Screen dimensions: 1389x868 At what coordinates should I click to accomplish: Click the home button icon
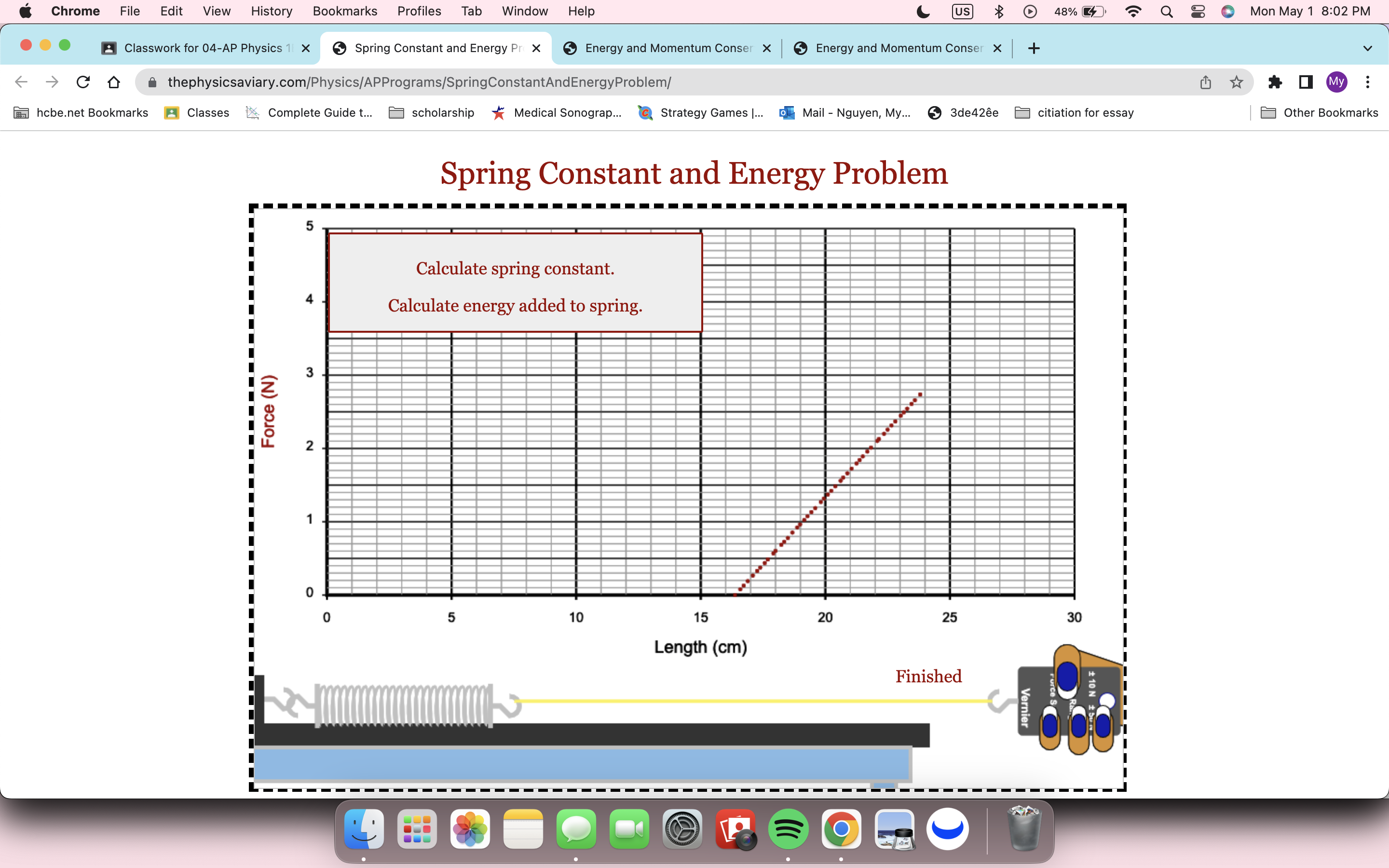(x=114, y=82)
